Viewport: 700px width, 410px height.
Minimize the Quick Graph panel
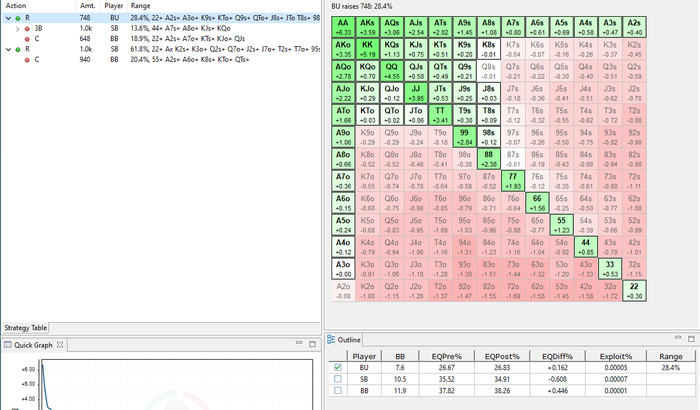pos(299,343)
